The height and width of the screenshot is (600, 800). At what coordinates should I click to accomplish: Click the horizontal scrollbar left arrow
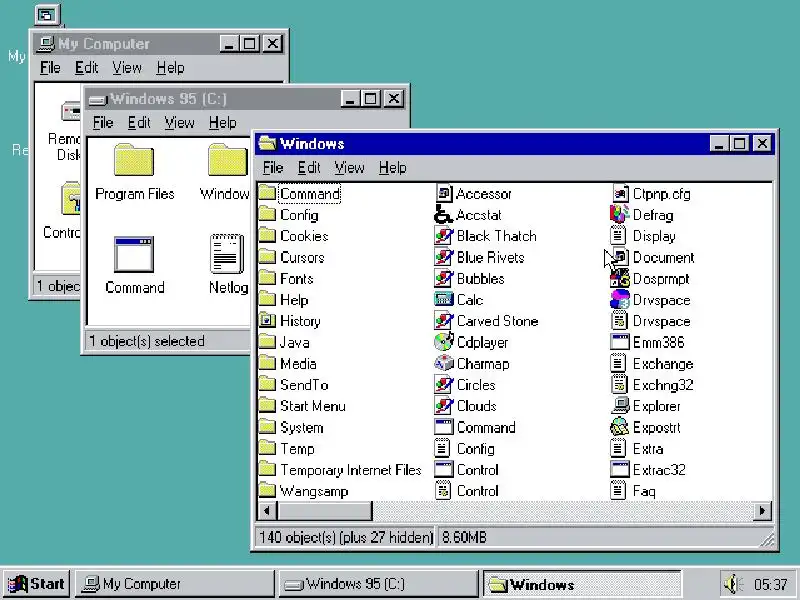click(267, 511)
